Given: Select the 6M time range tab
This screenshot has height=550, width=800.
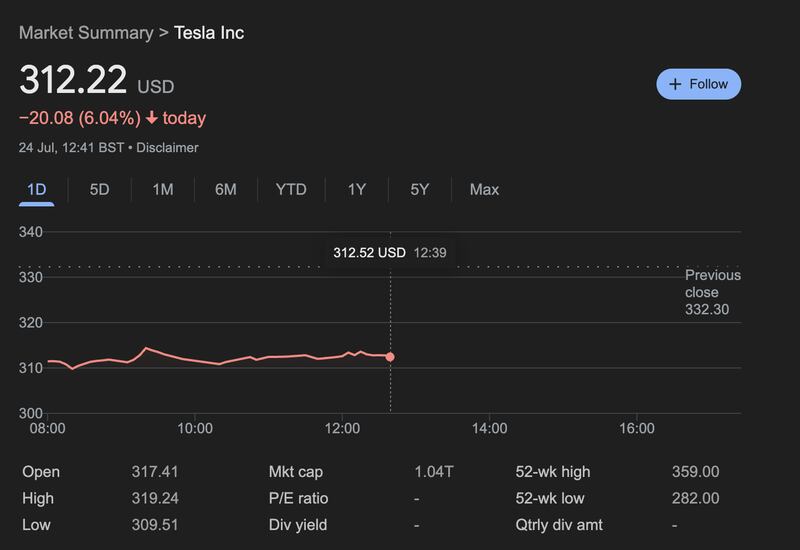Looking at the screenshot, I should pos(225,189).
